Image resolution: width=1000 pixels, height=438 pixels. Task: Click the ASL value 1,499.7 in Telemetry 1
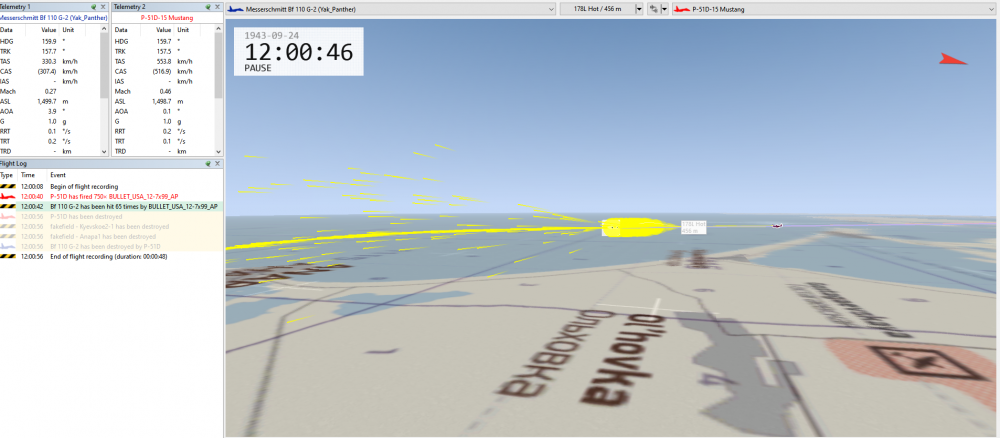[x=48, y=101]
